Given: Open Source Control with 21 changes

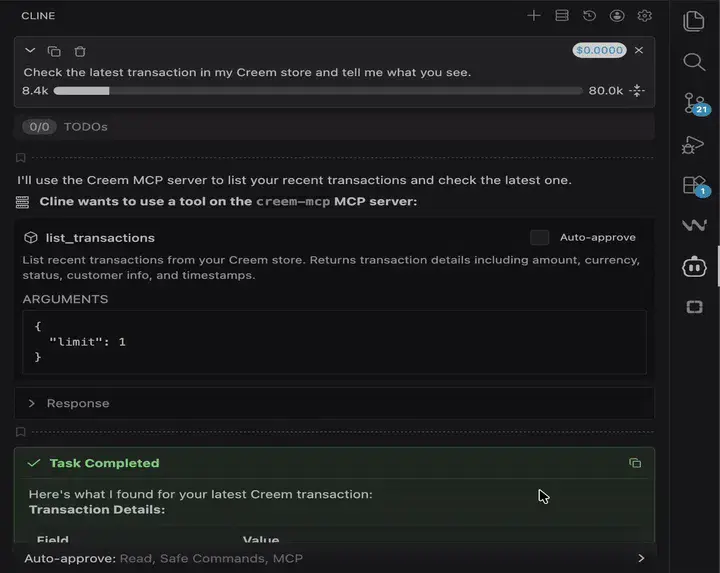Looking at the screenshot, I should pos(695,103).
